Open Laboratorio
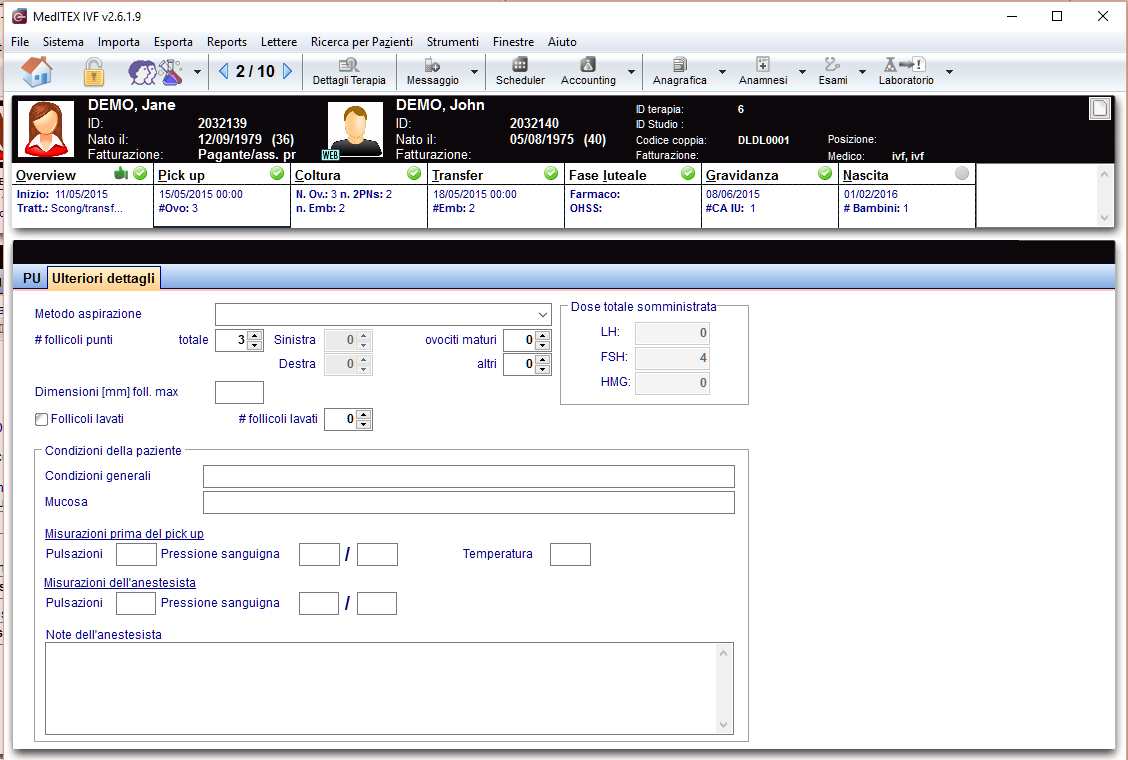Image resolution: width=1128 pixels, height=760 pixels. pos(906,72)
